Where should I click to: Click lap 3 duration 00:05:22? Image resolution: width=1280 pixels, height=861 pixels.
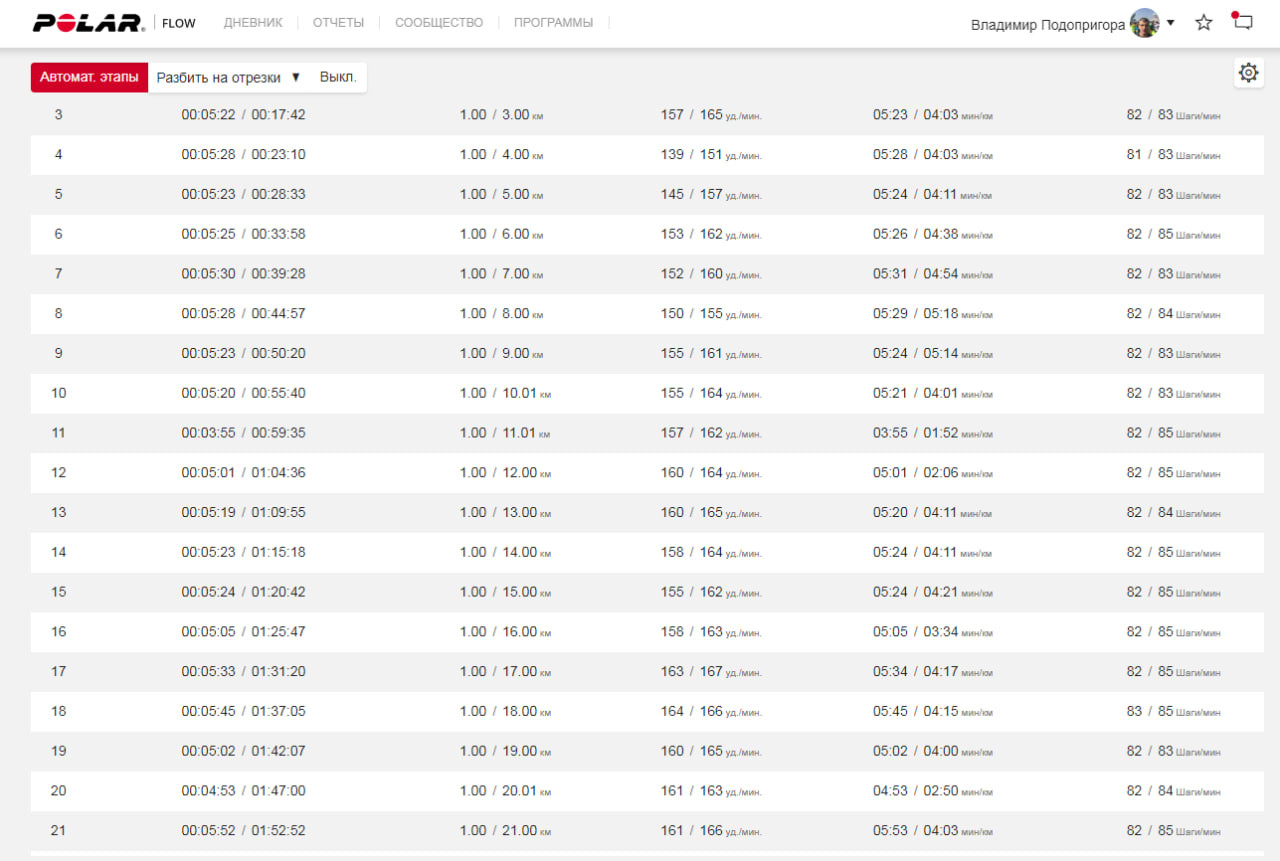coord(208,115)
